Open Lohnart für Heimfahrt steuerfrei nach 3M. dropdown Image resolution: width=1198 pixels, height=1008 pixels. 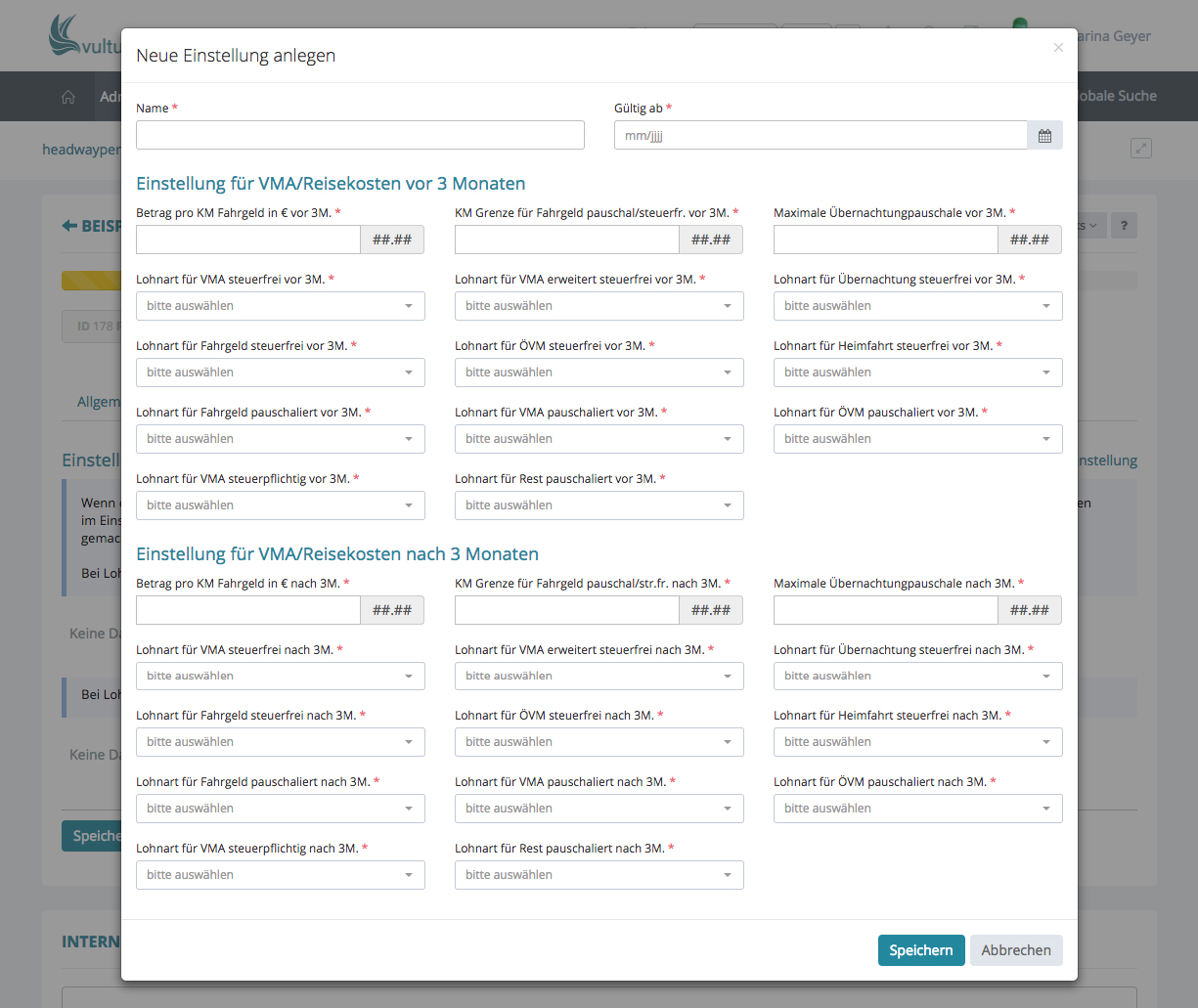pos(917,742)
